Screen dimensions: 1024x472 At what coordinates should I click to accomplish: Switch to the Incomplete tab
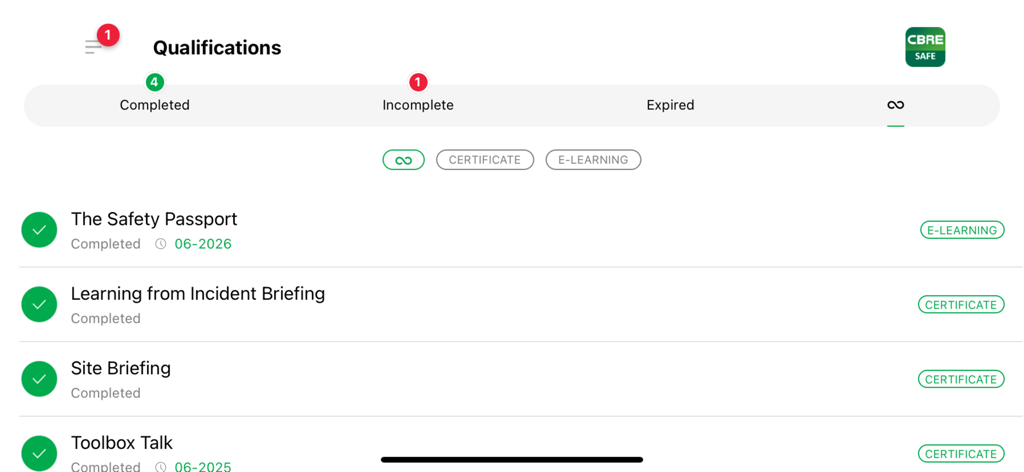coord(418,105)
